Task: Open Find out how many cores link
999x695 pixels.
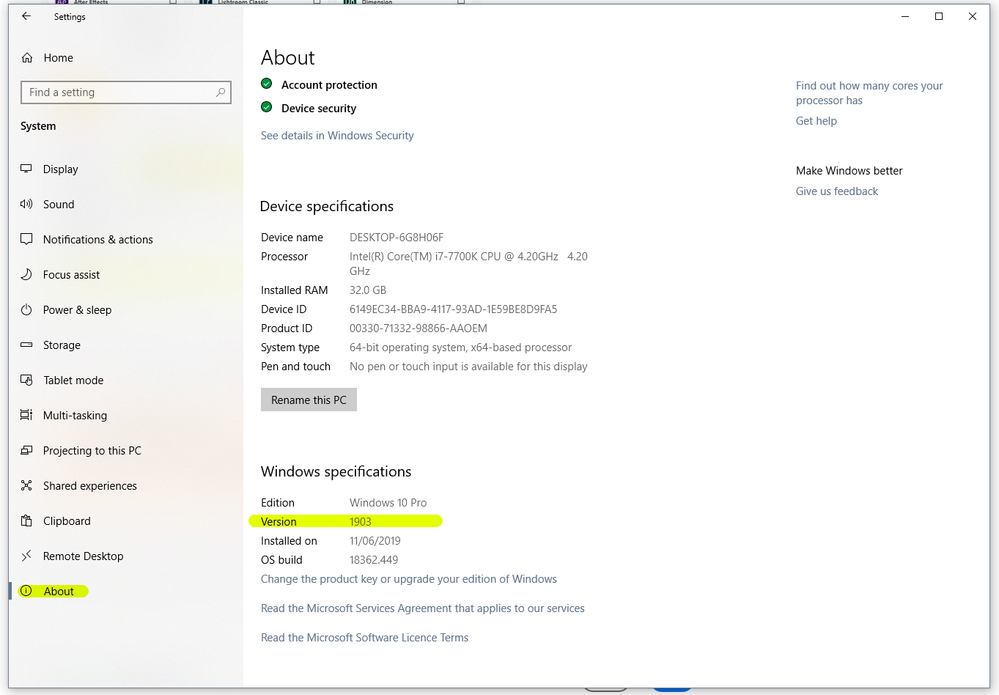Action: point(869,93)
